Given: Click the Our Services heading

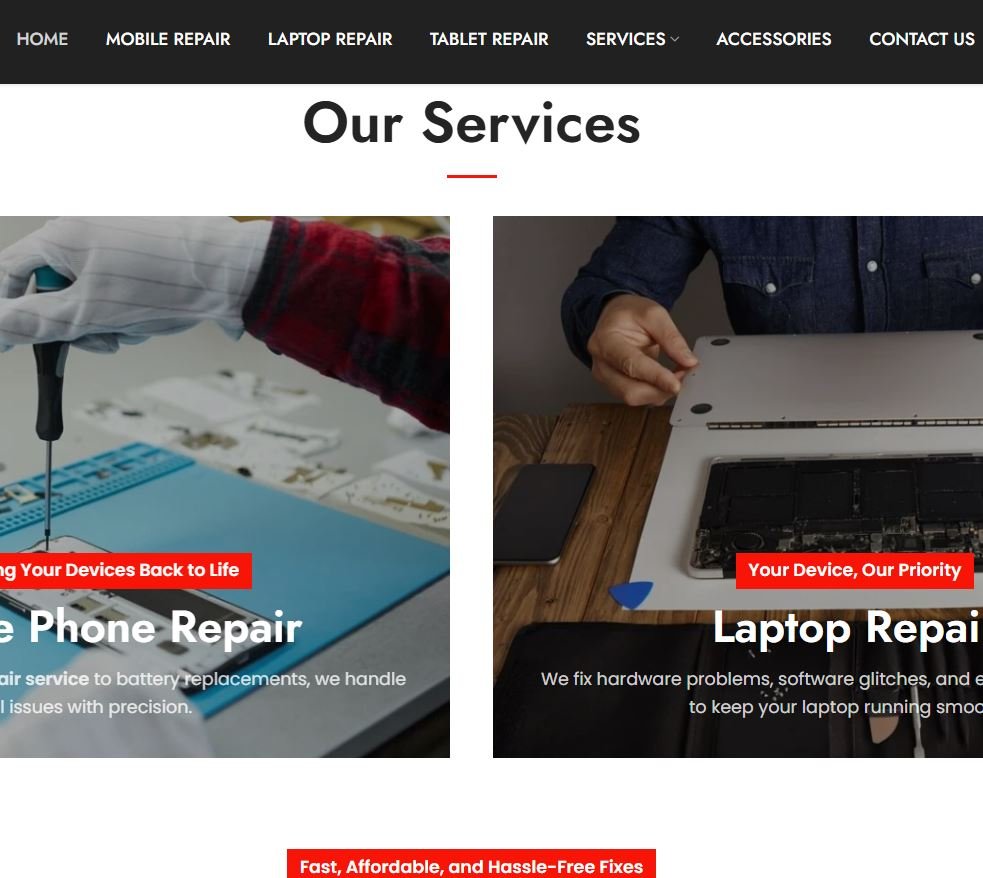Looking at the screenshot, I should click(x=471, y=123).
